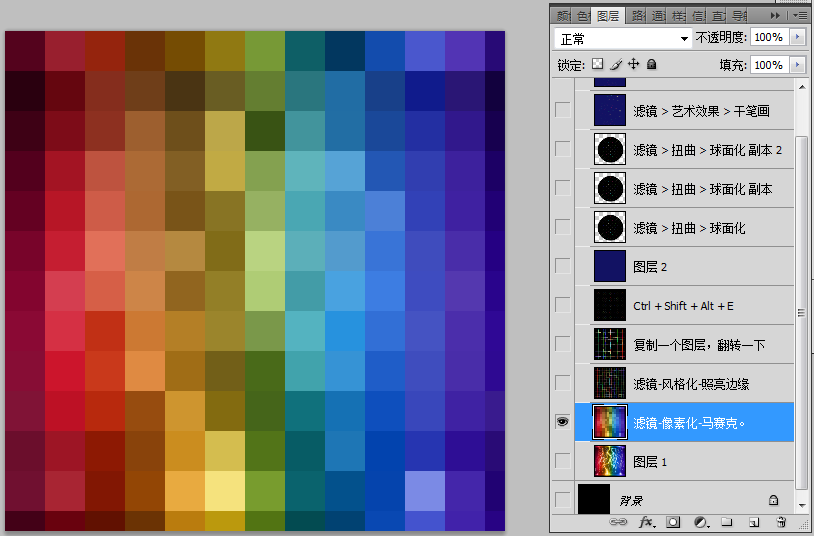
Task: Switch to the 路径 paths tab
Action: [637, 16]
